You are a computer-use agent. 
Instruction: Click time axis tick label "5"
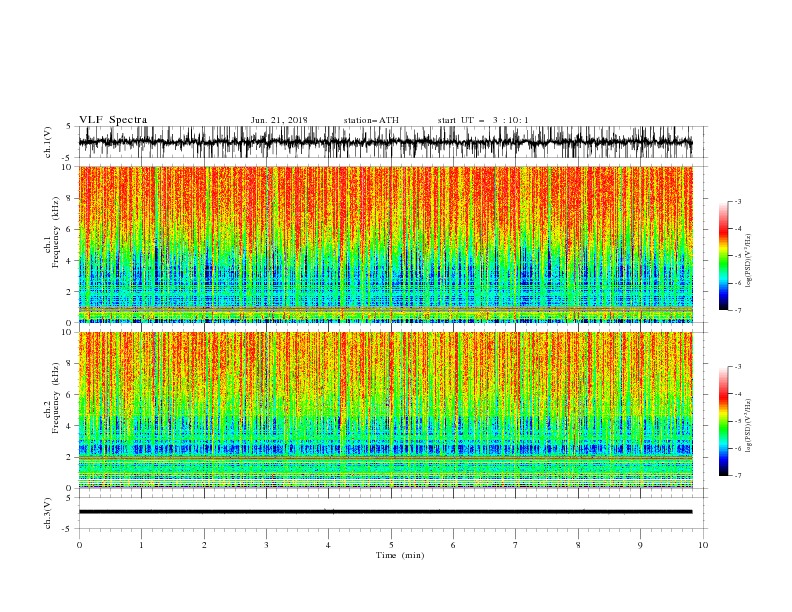pos(391,545)
